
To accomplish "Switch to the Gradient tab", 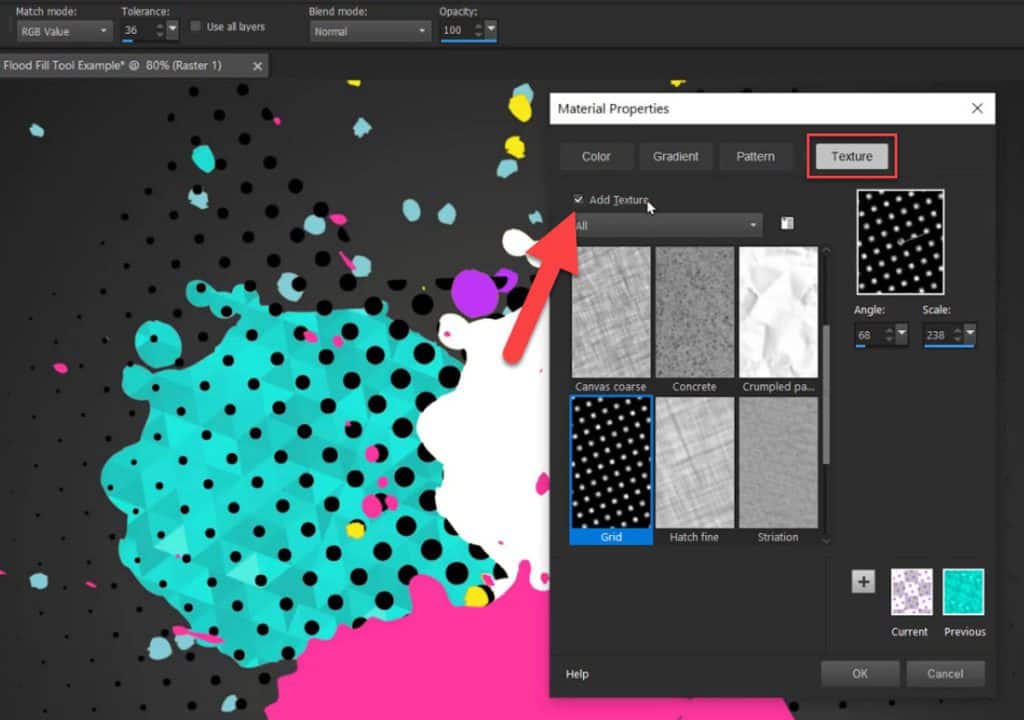I will click(x=675, y=156).
